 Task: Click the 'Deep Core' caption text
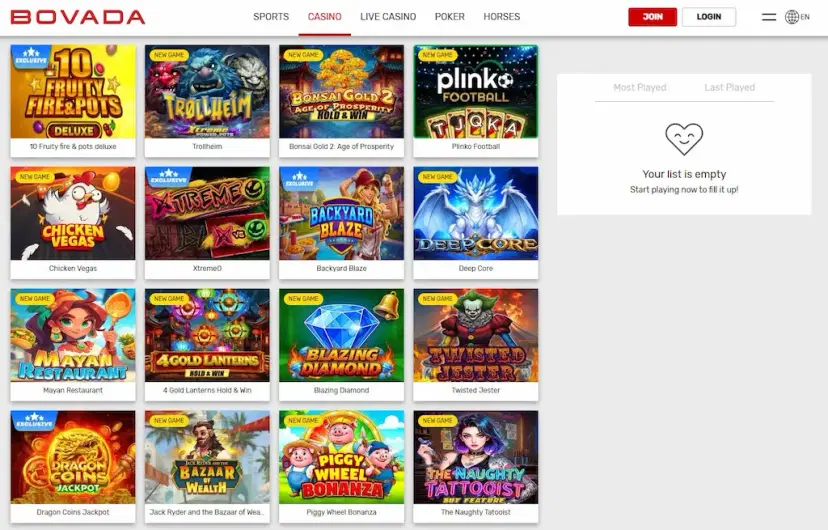click(x=476, y=269)
